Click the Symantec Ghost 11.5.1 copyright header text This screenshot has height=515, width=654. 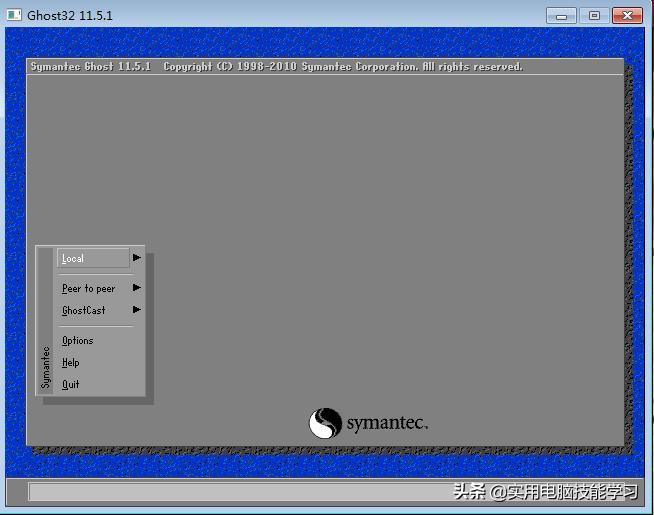(277, 67)
